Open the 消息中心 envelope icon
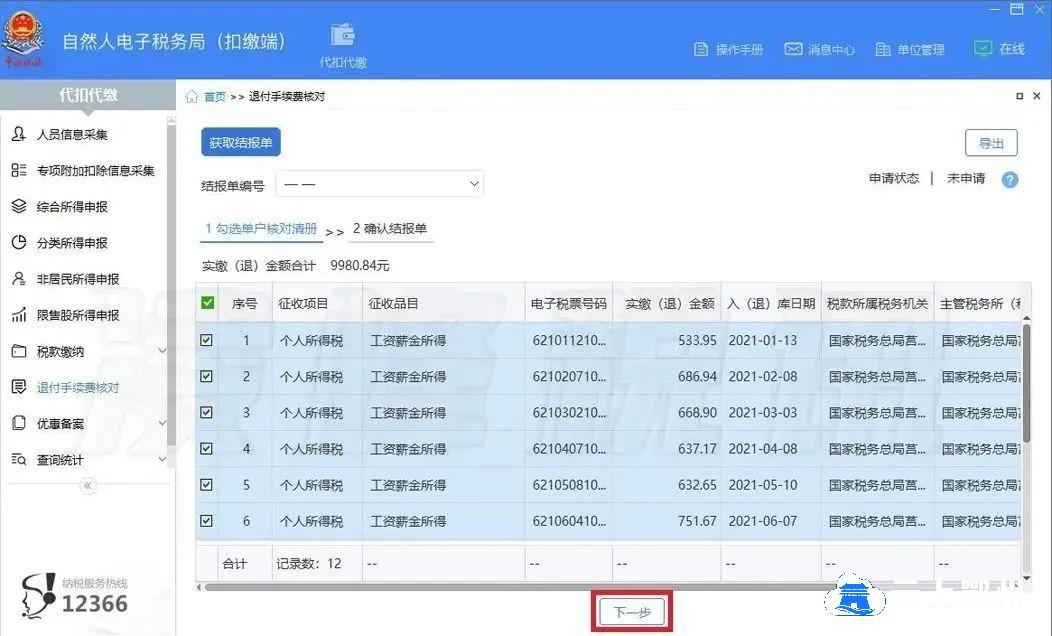The height and width of the screenshot is (636, 1052). [x=793, y=49]
